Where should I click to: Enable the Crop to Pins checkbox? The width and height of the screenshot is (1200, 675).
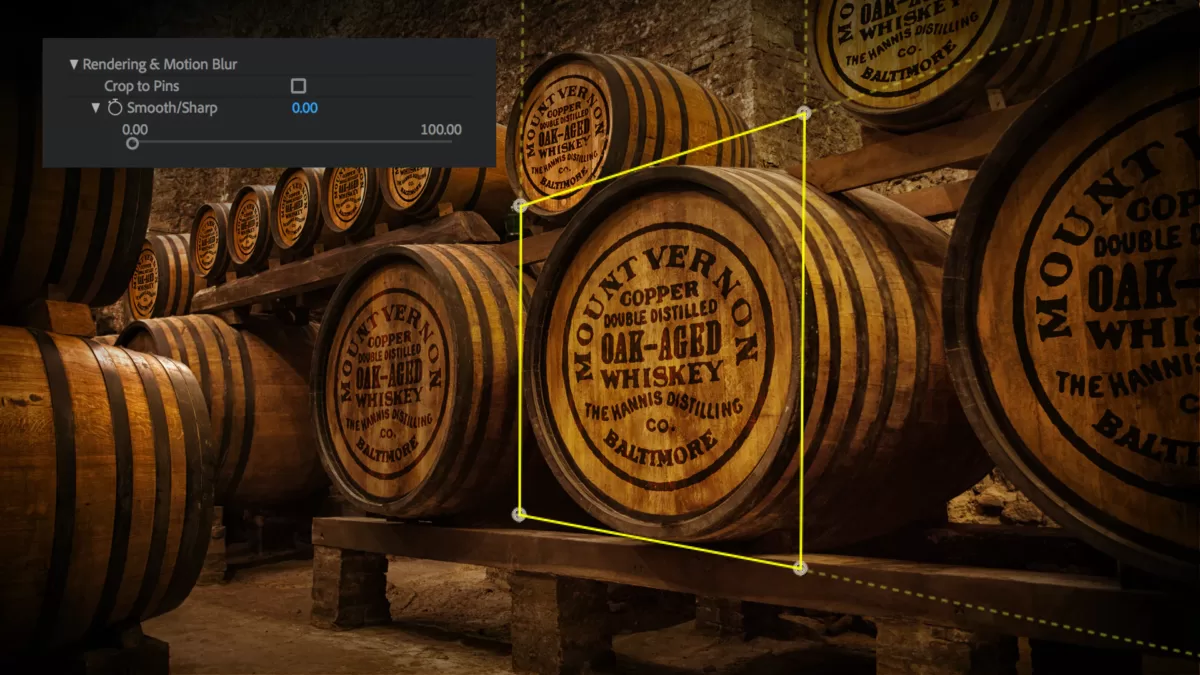298,86
